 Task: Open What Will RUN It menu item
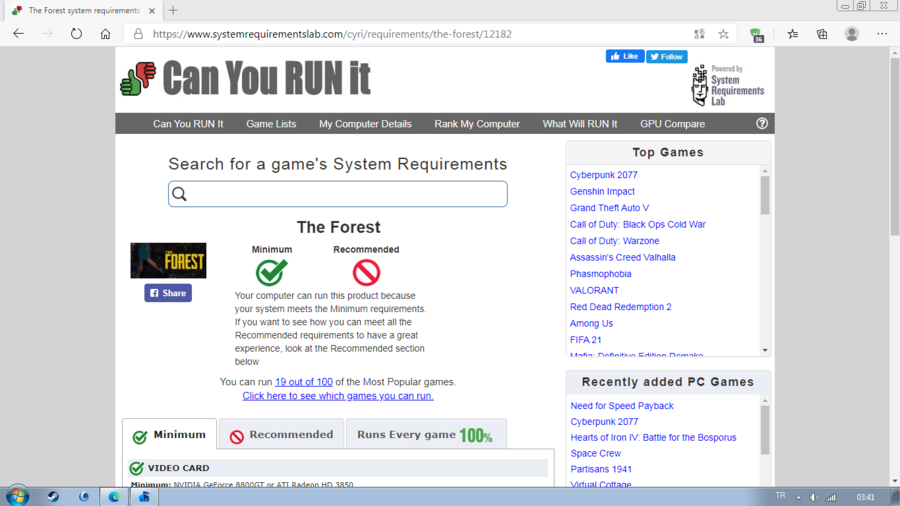point(580,124)
